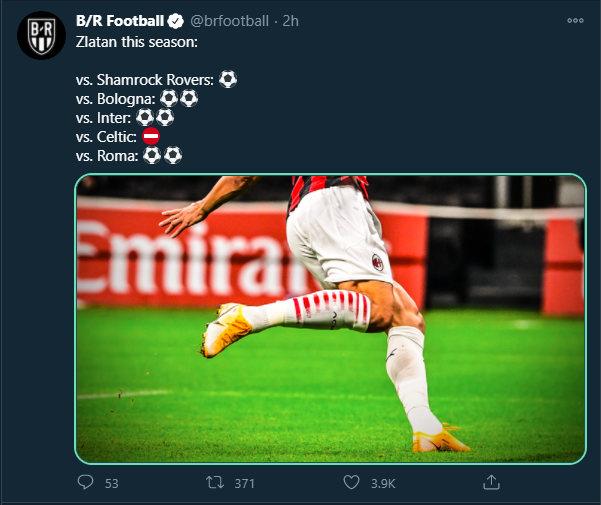
Task: Click the soccer ball emoji after Shamrock Rovers
Action: [228, 79]
